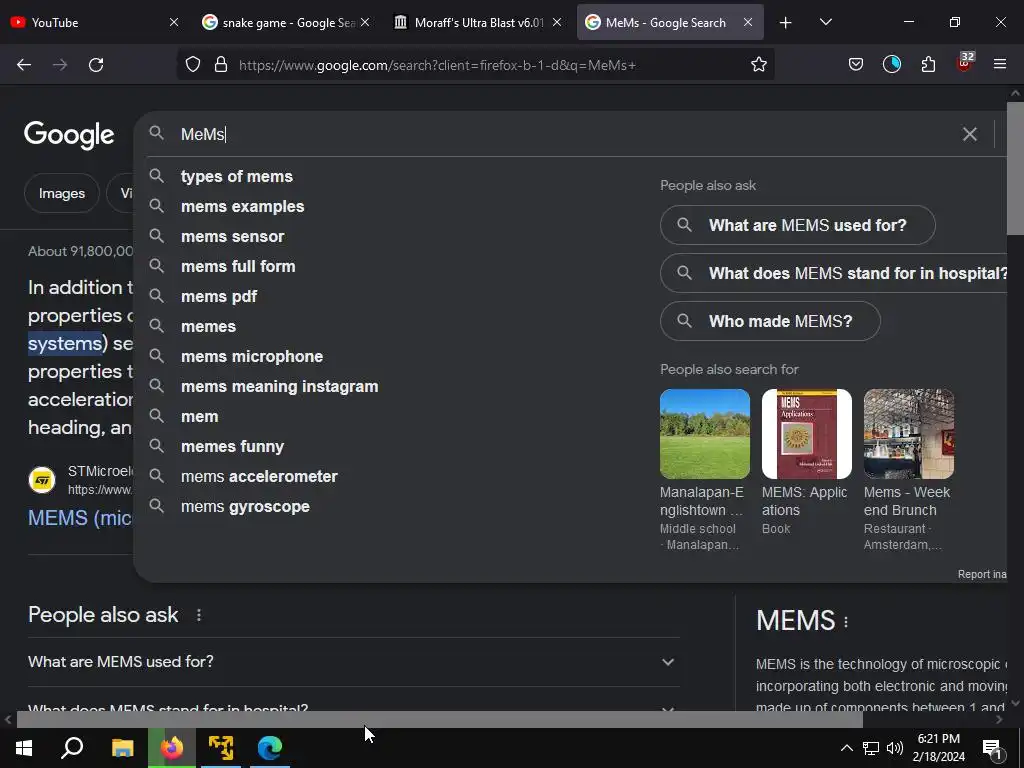Open the Firefox extensions puzzle icon
The image size is (1024, 768).
[928, 65]
